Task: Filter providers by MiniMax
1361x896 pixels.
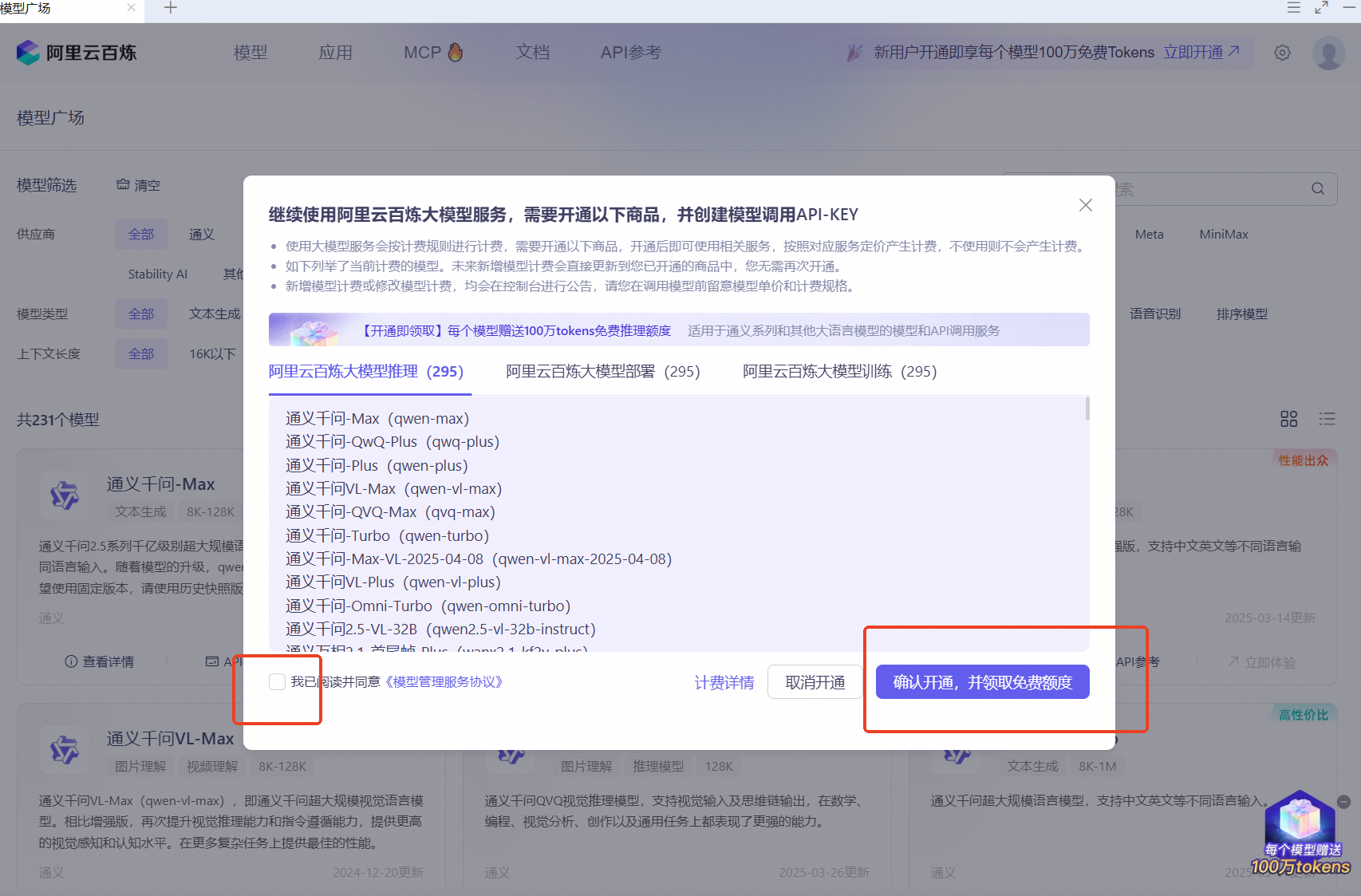Action: 1224,235
